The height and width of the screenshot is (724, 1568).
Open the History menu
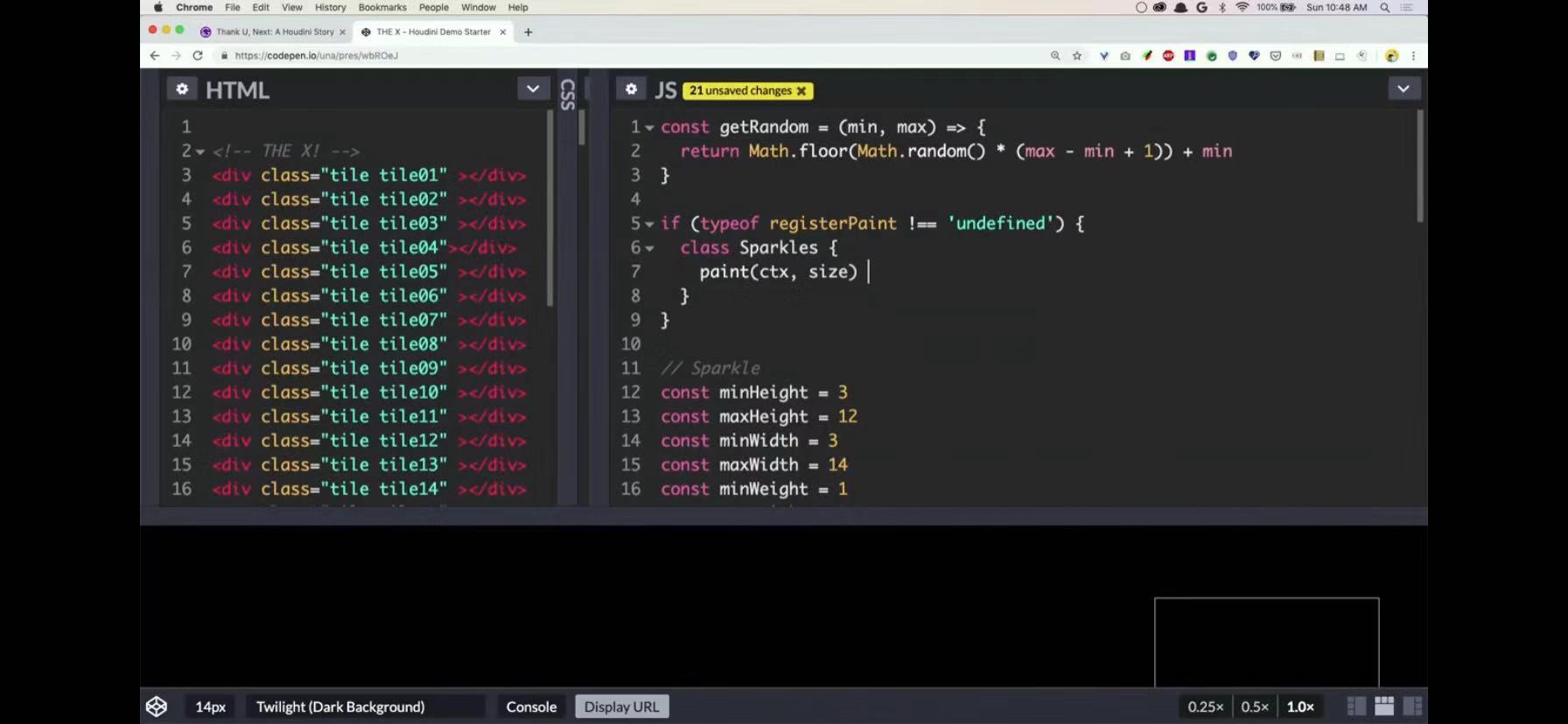click(330, 7)
